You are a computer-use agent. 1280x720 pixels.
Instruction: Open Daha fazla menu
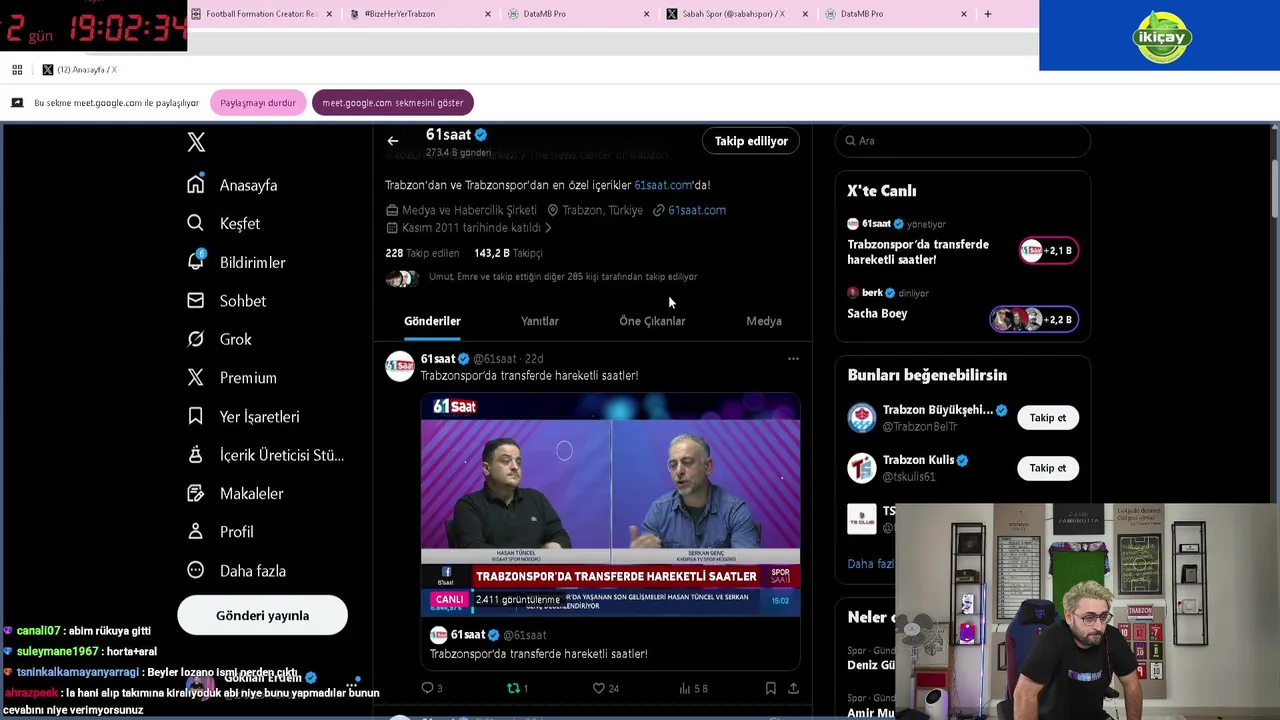(236, 570)
